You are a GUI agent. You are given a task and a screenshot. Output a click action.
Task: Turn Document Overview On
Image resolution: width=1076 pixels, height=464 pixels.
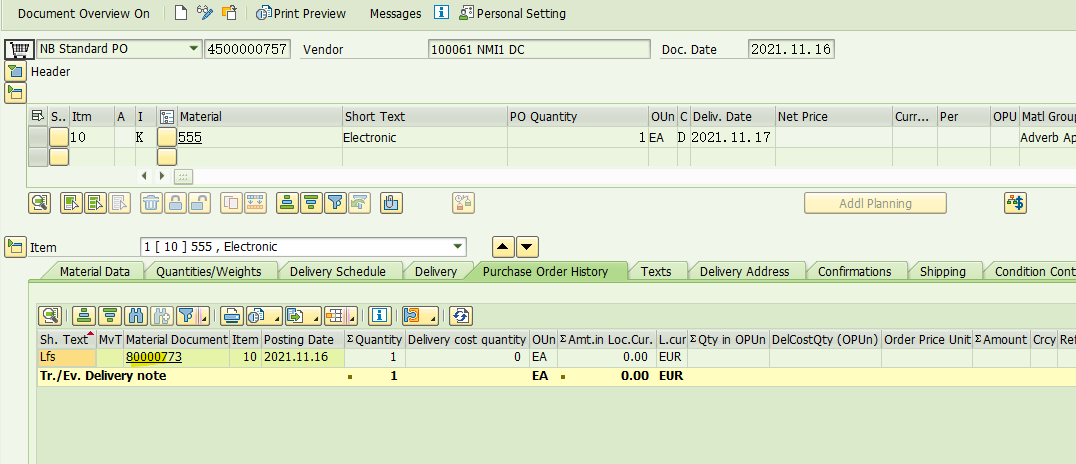tap(84, 13)
